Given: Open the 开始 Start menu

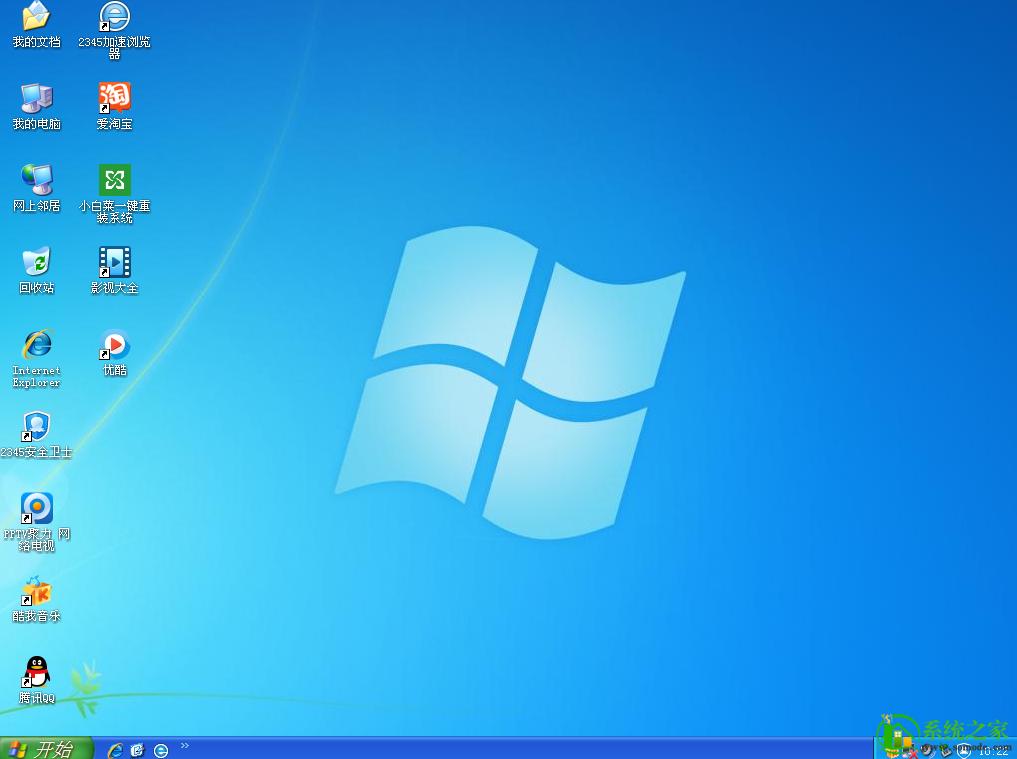Looking at the screenshot, I should coord(45,750).
